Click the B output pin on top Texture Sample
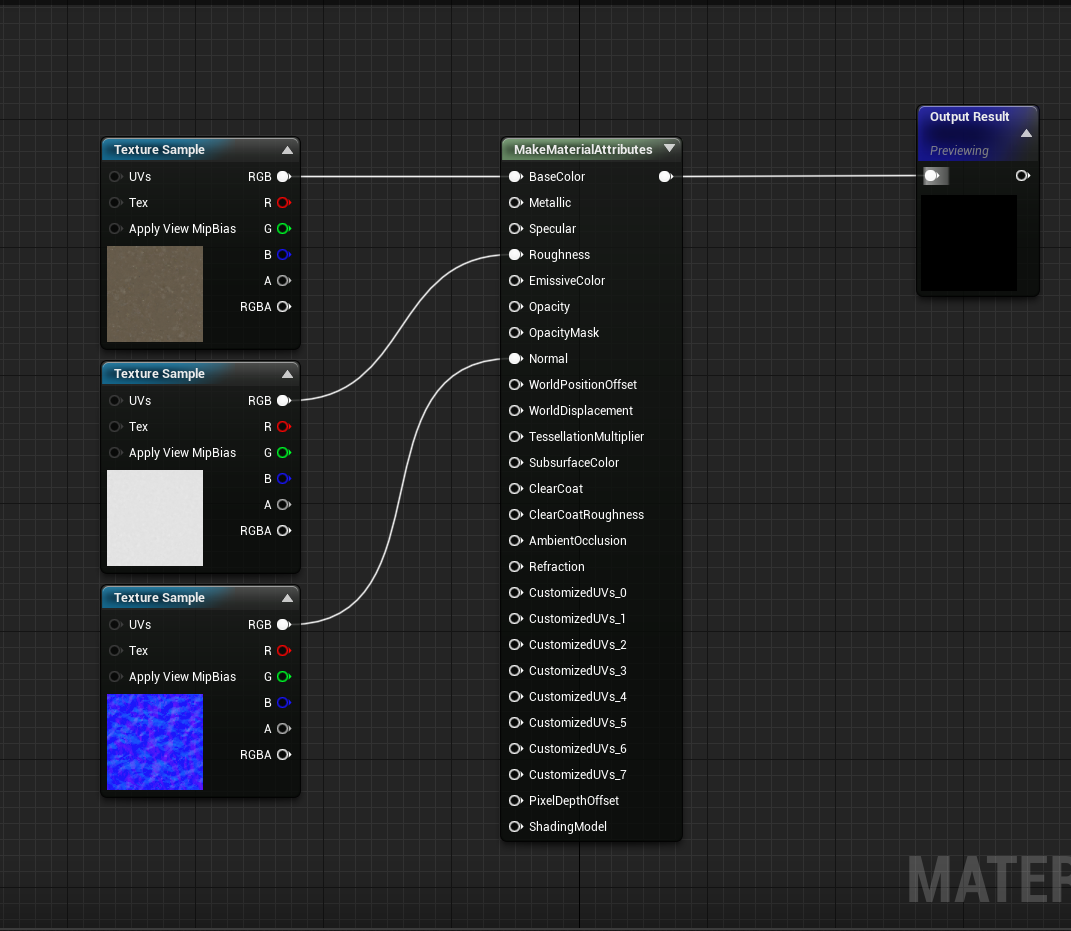The width and height of the screenshot is (1071, 931). (283, 254)
